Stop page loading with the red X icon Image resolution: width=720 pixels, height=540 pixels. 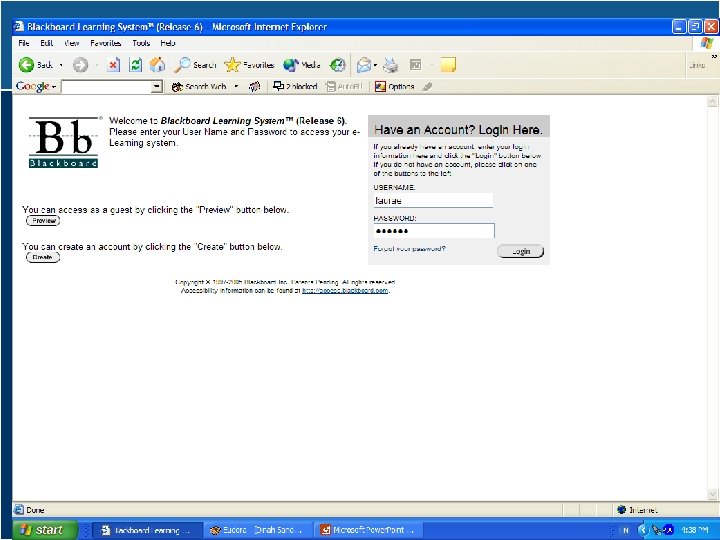[113, 65]
